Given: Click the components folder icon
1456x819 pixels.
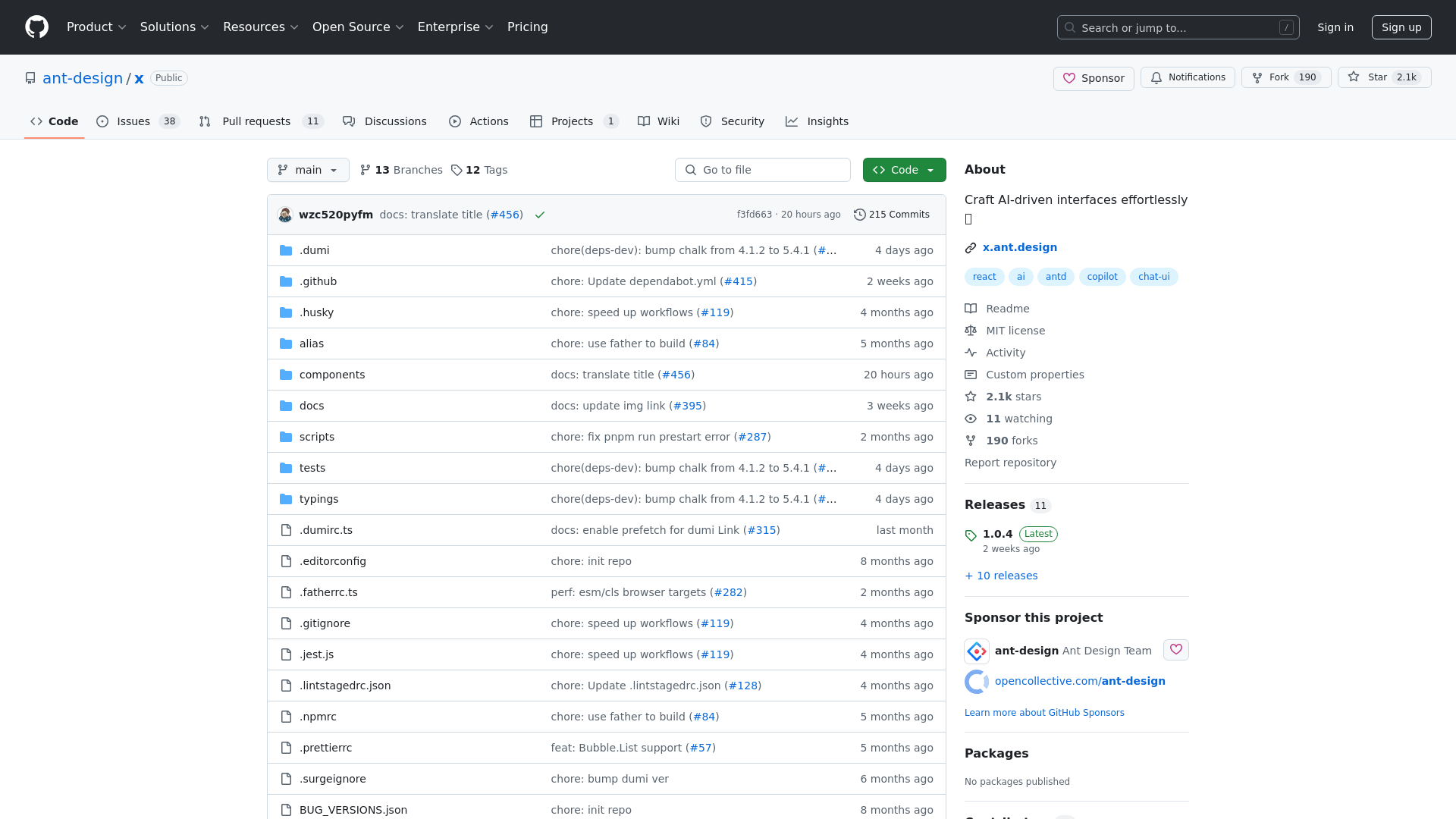Looking at the screenshot, I should coord(286,375).
